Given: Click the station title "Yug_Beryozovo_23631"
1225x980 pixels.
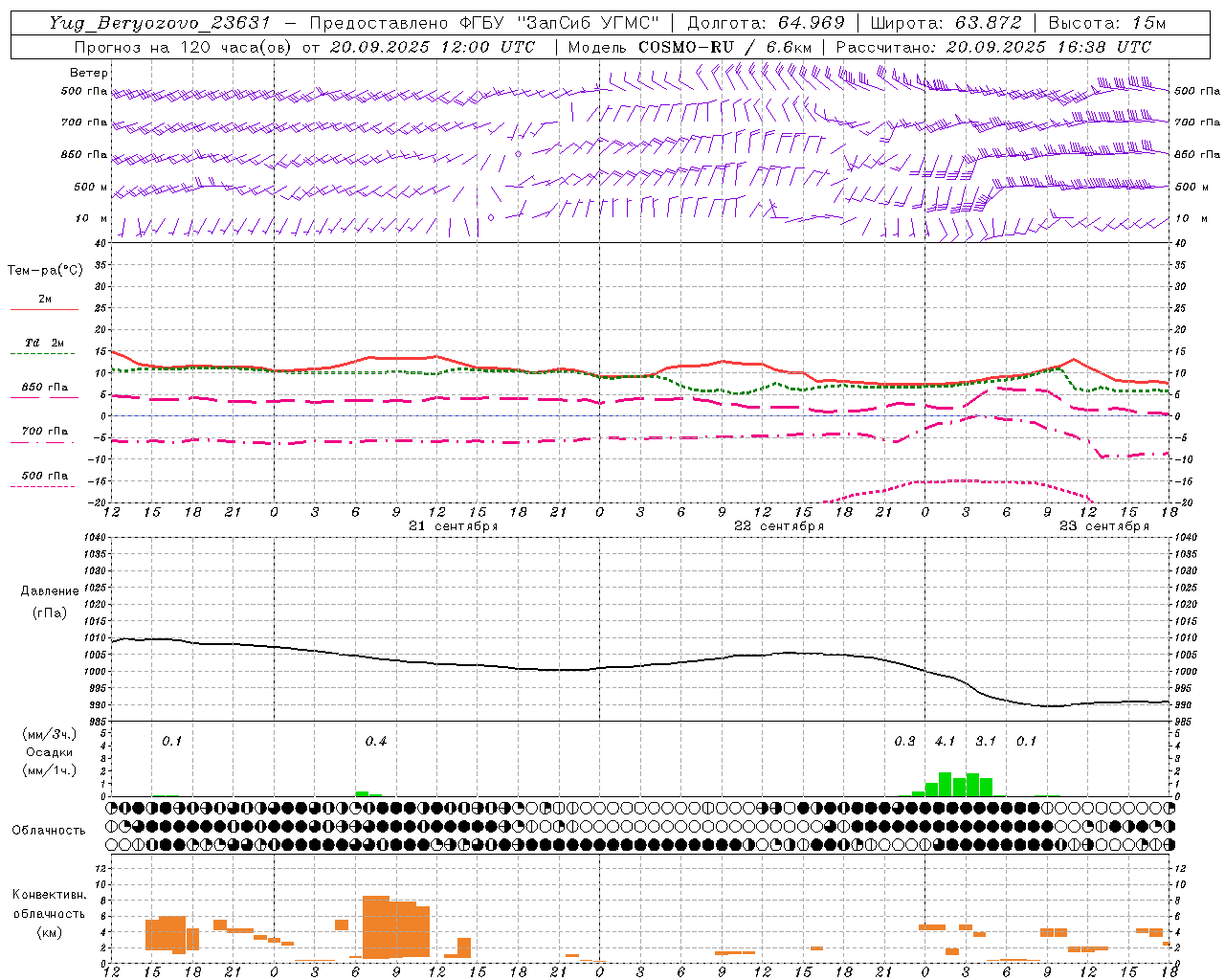Looking at the screenshot, I should pos(159,23).
